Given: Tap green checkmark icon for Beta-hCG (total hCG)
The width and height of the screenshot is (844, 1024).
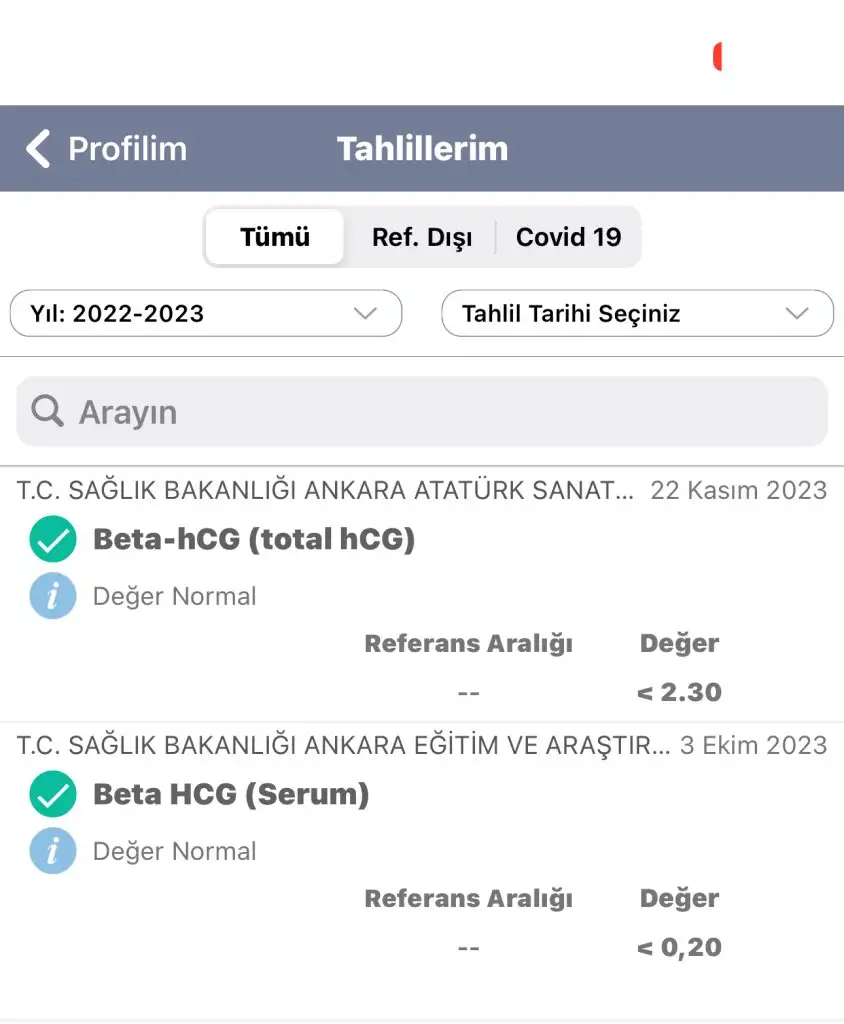Looking at the screenshot, I should click(53, 540).
